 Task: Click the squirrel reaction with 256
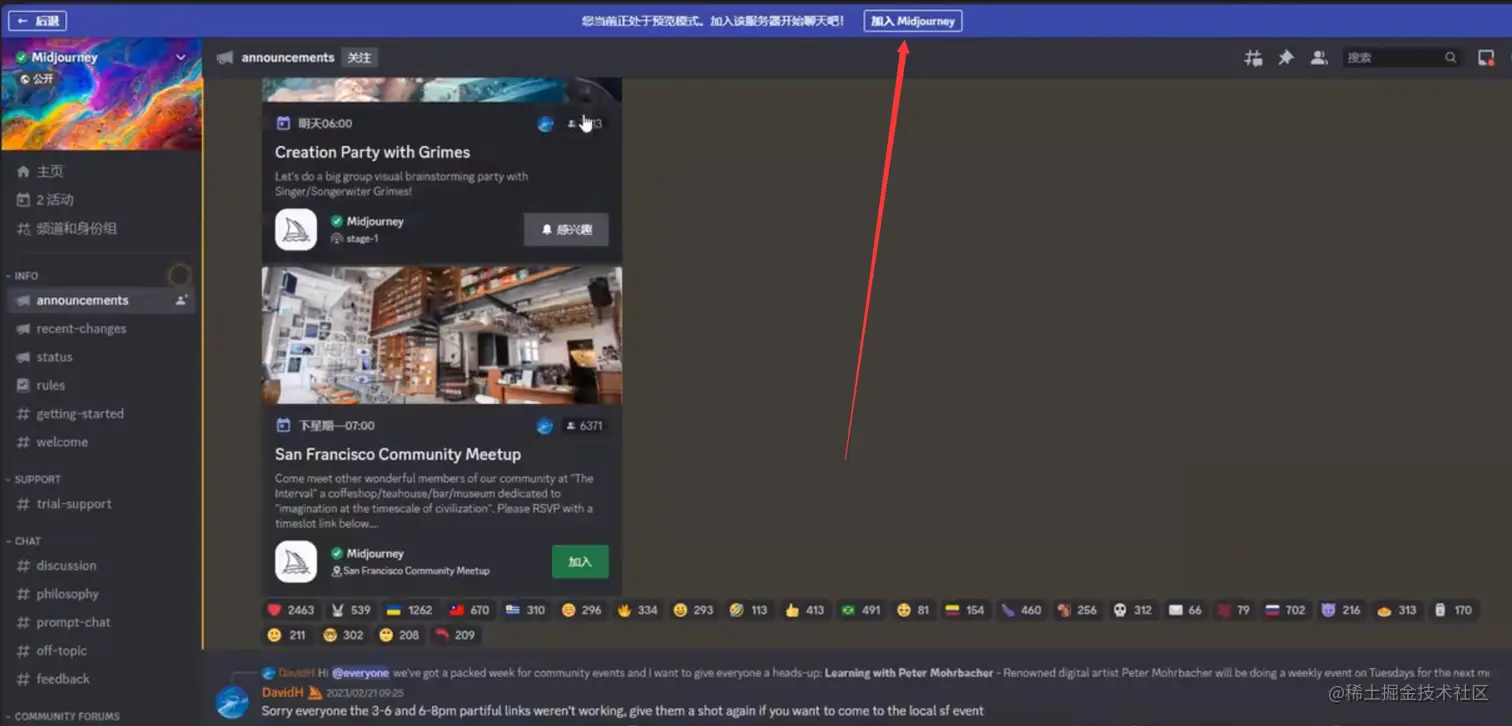[x=1077, y=610]
